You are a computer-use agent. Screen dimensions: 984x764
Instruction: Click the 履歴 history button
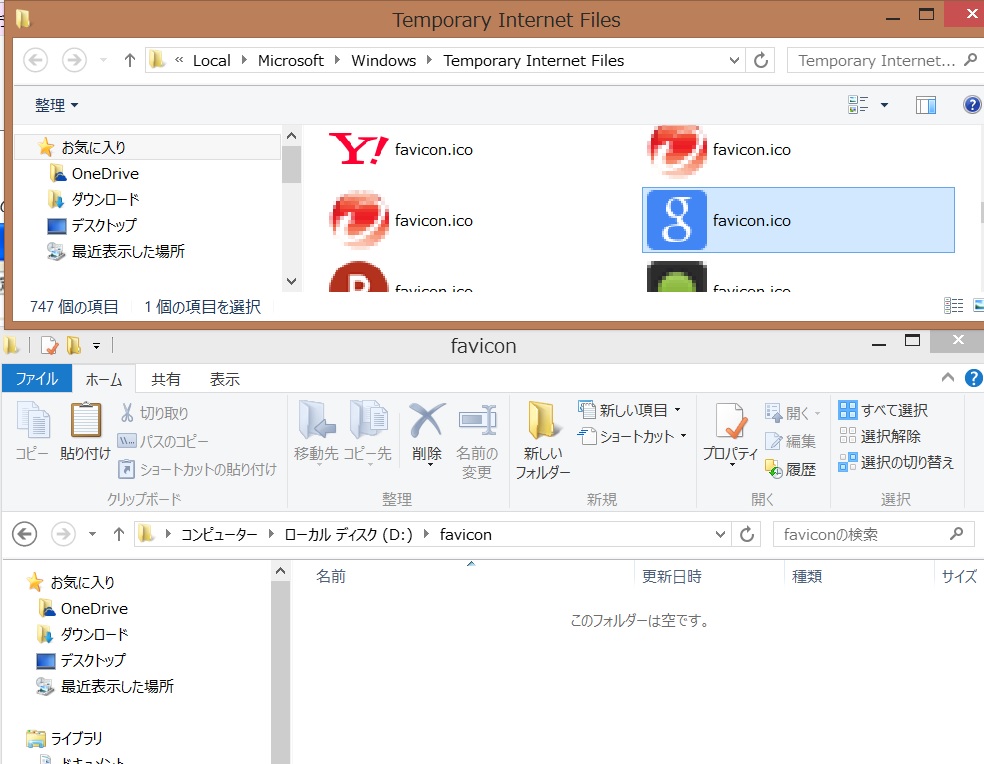coord(791,469)
